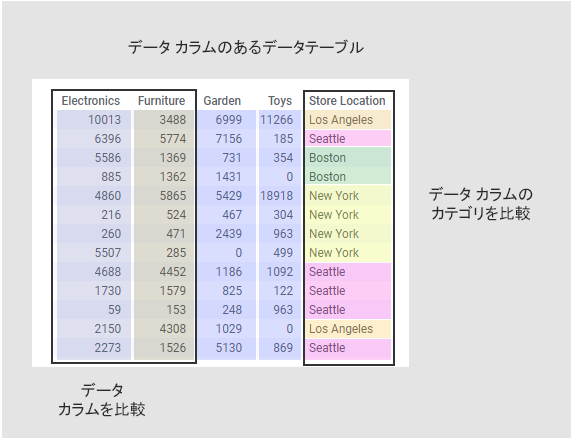
Task: Click the Furniture value 1369
Action: point(173,158)
